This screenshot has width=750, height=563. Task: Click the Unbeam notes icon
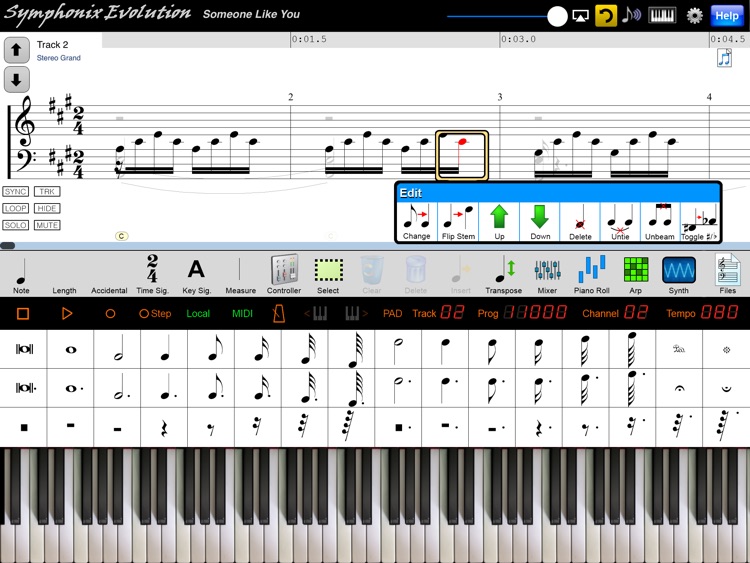point(660,221)
